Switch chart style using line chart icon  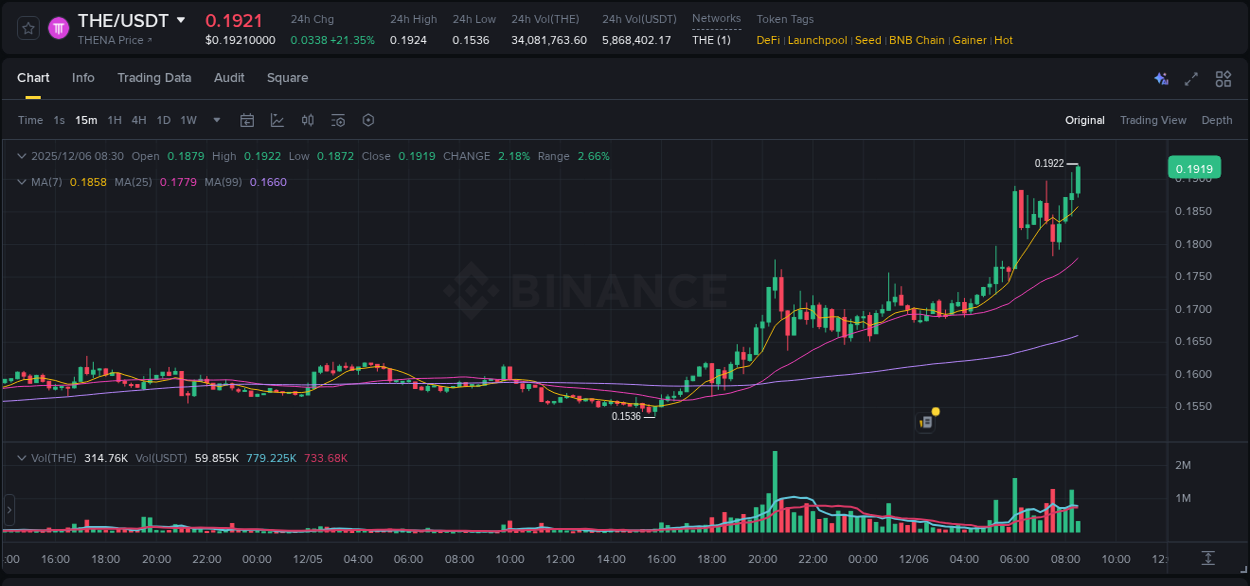pyautogui.click(x=278, y=120)
